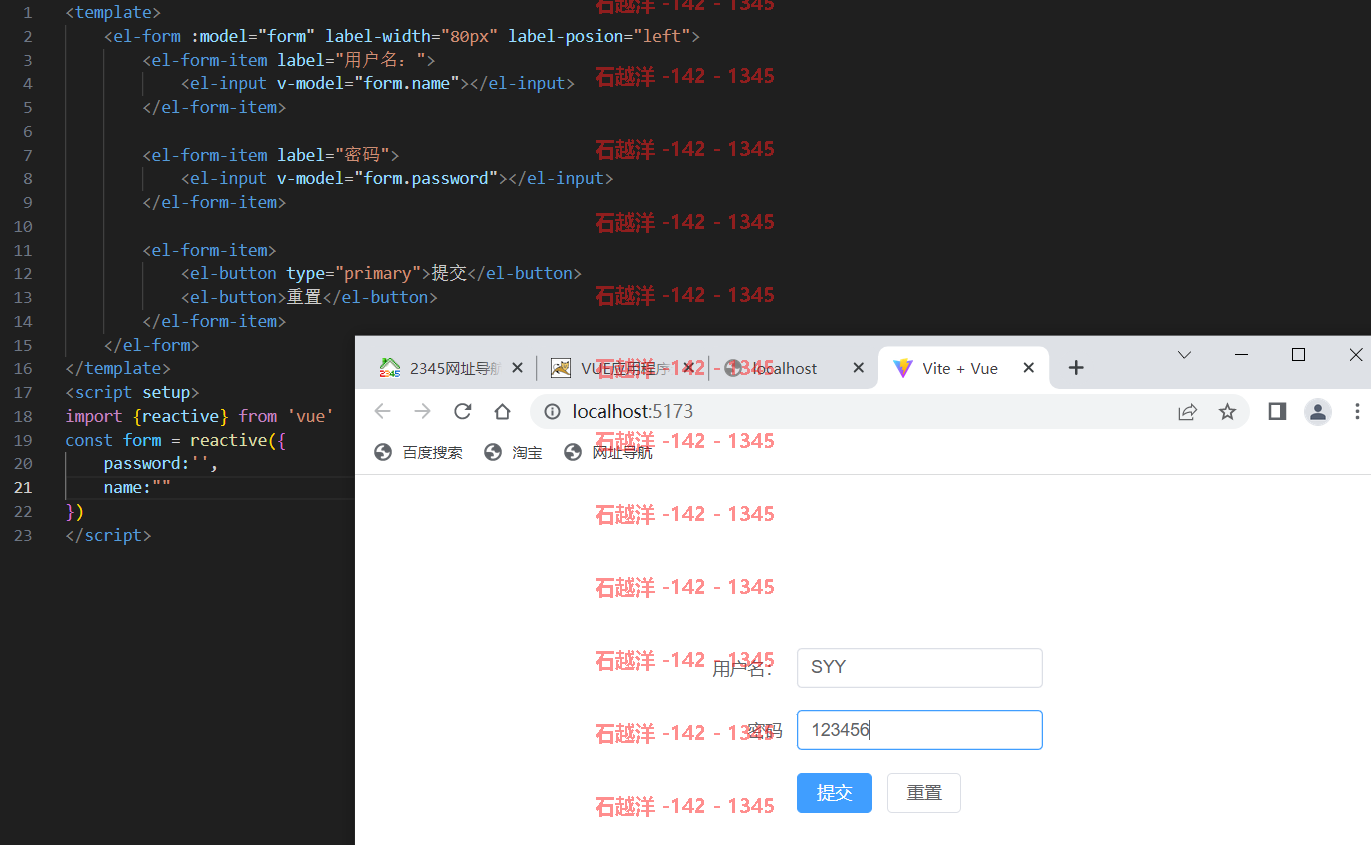Open the 百度搜索 bookmark

pos(418,452)
